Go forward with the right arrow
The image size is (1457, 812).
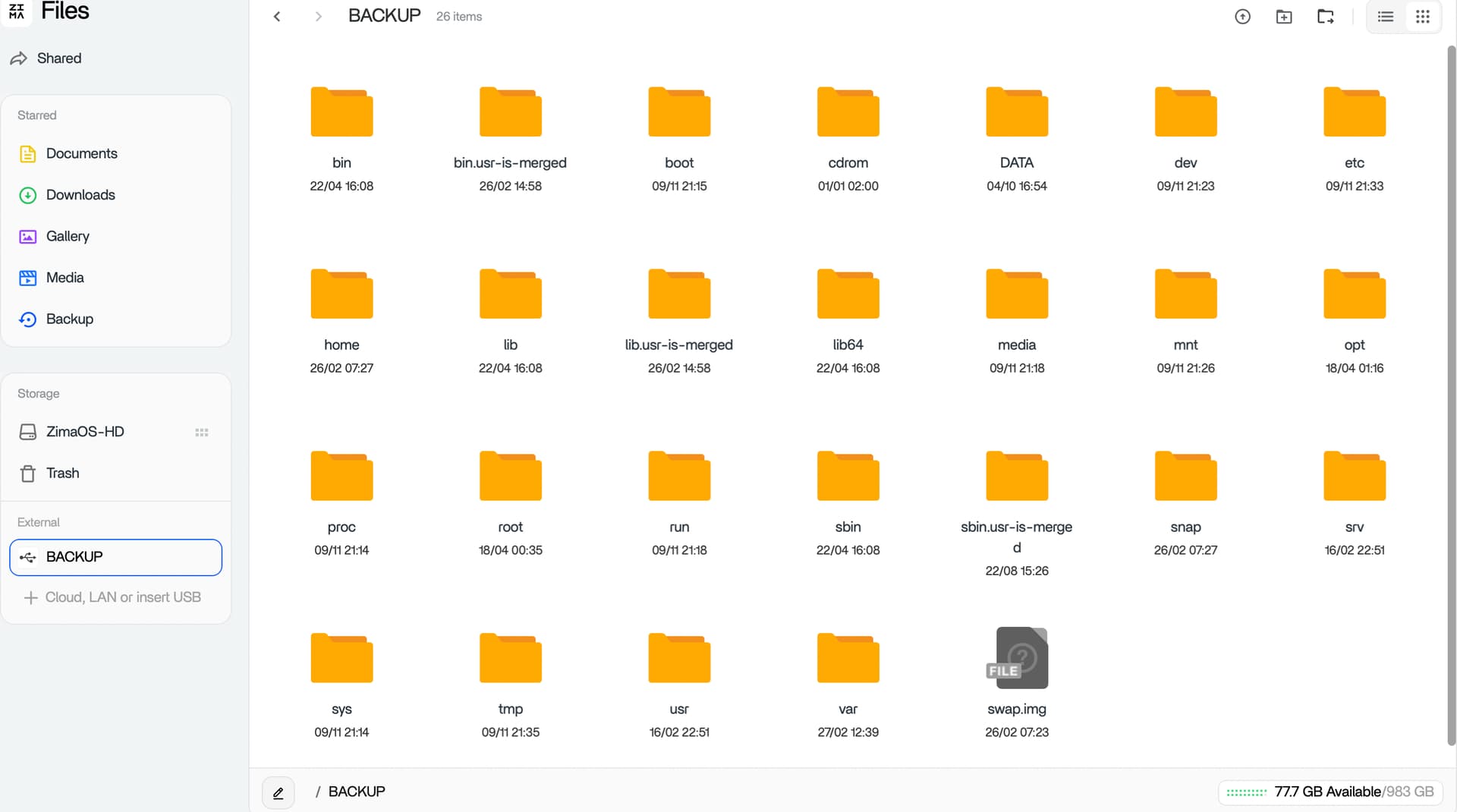click(318, 17)
